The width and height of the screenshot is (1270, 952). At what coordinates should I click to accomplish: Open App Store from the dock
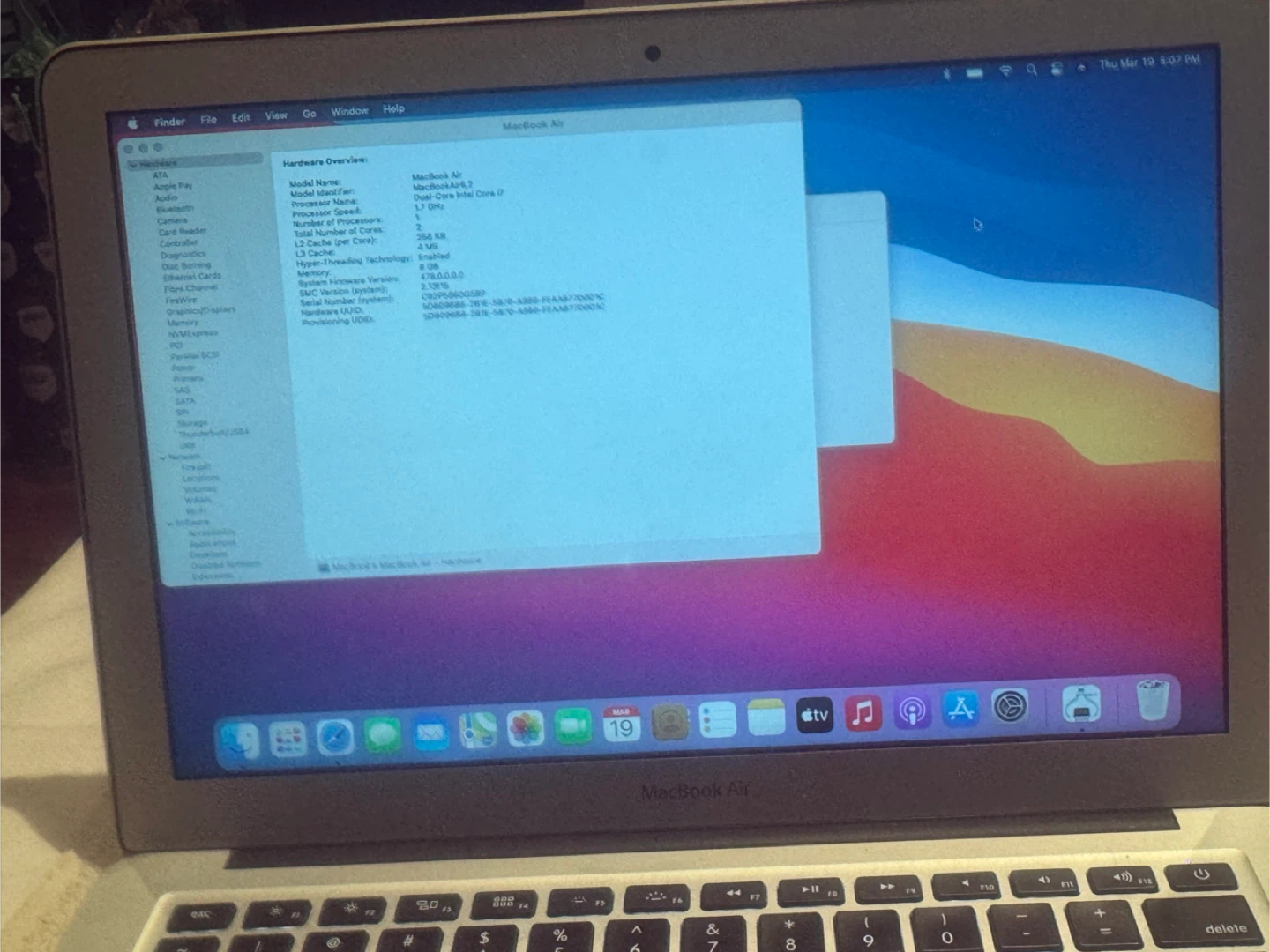[x=960, y=709]
